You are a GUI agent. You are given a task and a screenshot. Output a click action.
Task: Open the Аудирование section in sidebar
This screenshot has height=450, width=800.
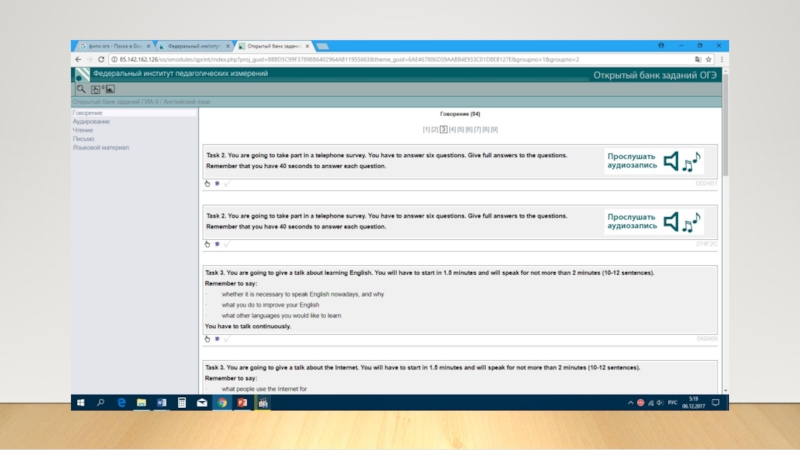91,121
